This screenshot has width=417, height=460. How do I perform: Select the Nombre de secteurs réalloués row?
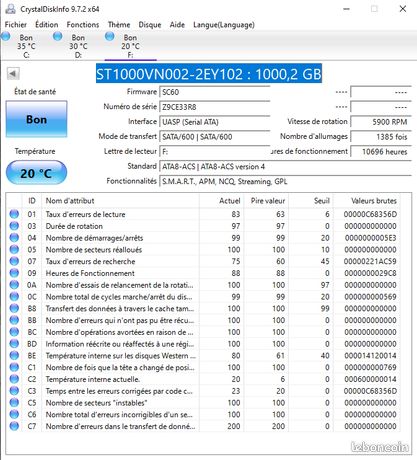[x=203, y=249]
